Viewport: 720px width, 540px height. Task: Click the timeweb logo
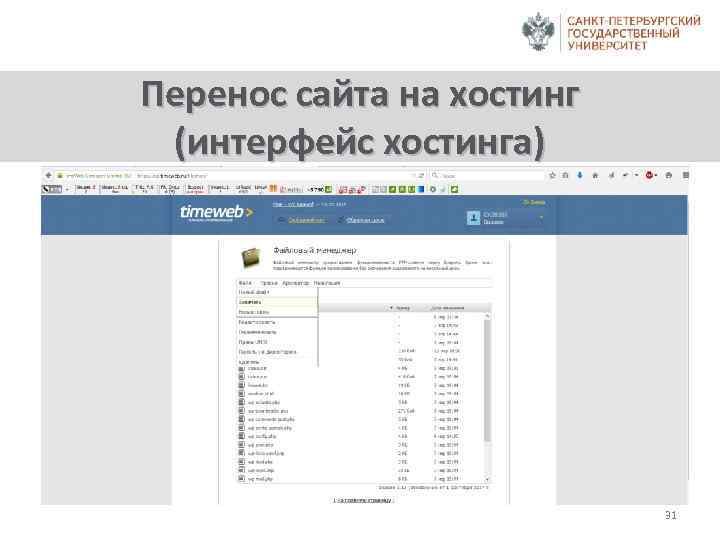[x=216, y=213]
